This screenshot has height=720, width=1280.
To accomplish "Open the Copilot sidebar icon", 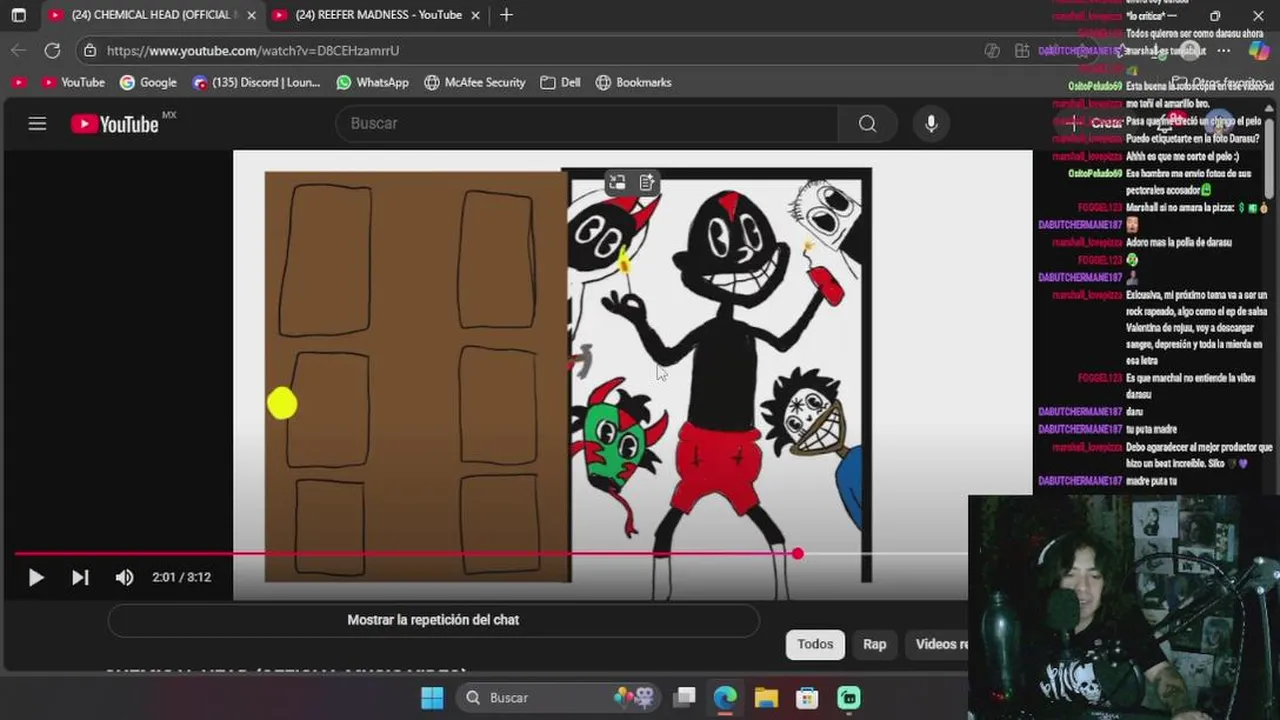I will coord(1259,50).
